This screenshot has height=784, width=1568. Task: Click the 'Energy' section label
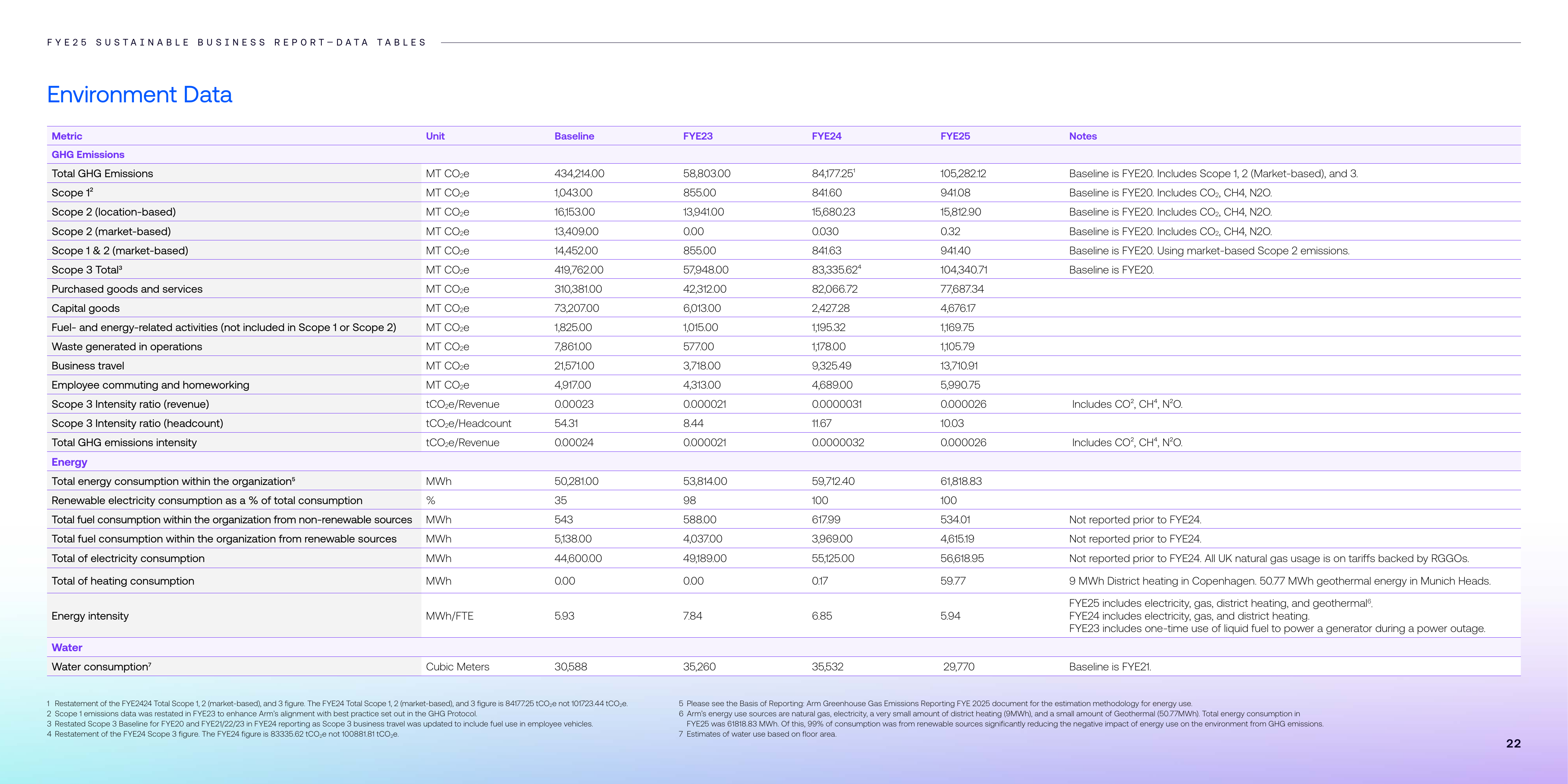[69, 462]
